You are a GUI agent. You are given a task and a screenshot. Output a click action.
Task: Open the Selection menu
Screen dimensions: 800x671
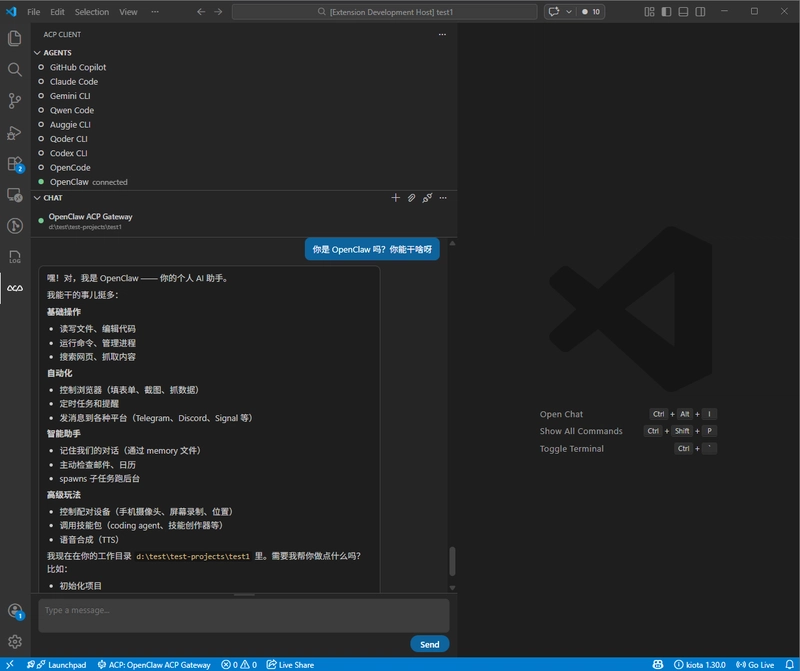pos(92,13)
